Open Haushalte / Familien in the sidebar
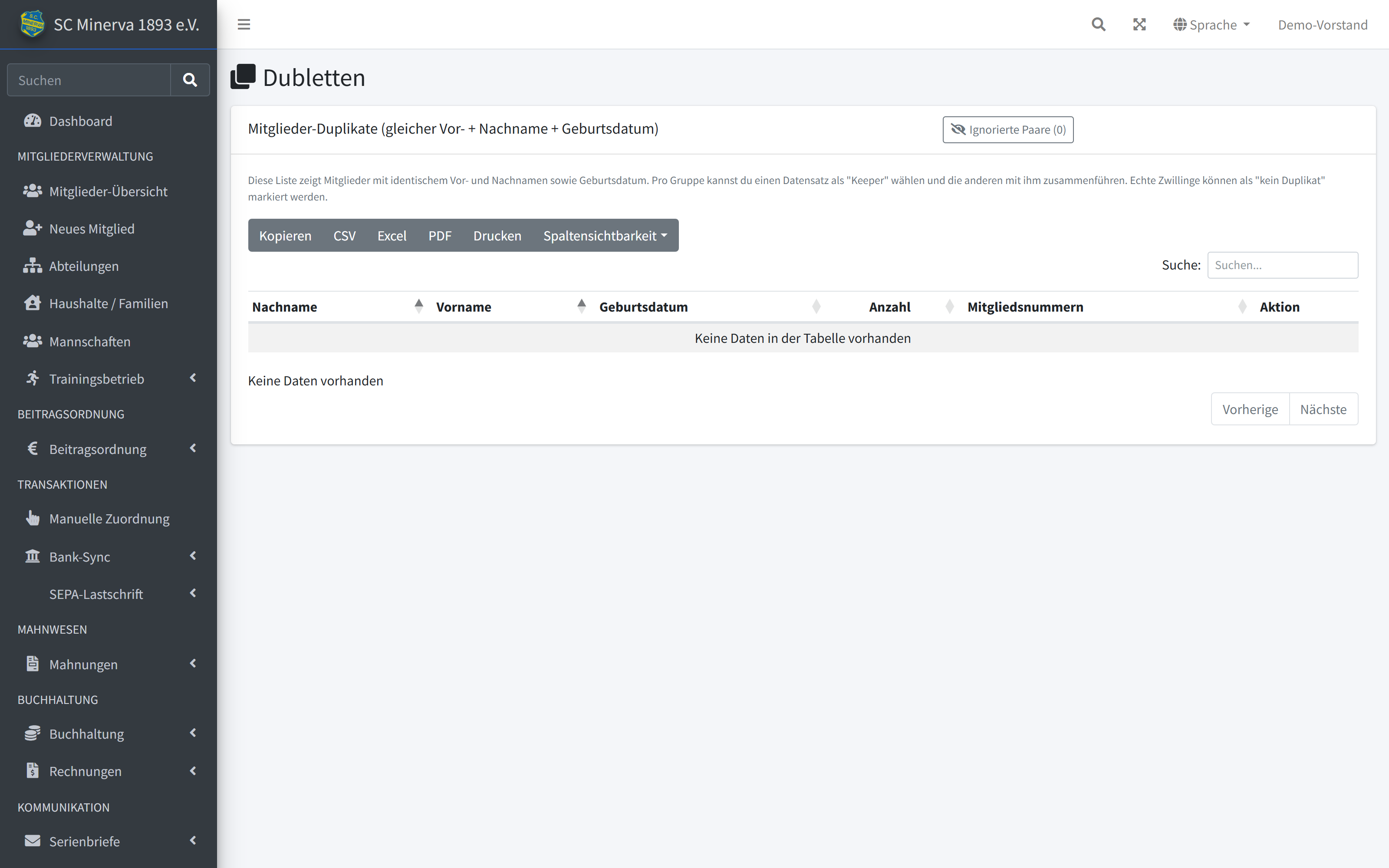Viewport: 1389px width, 868px height. (109, 303)
